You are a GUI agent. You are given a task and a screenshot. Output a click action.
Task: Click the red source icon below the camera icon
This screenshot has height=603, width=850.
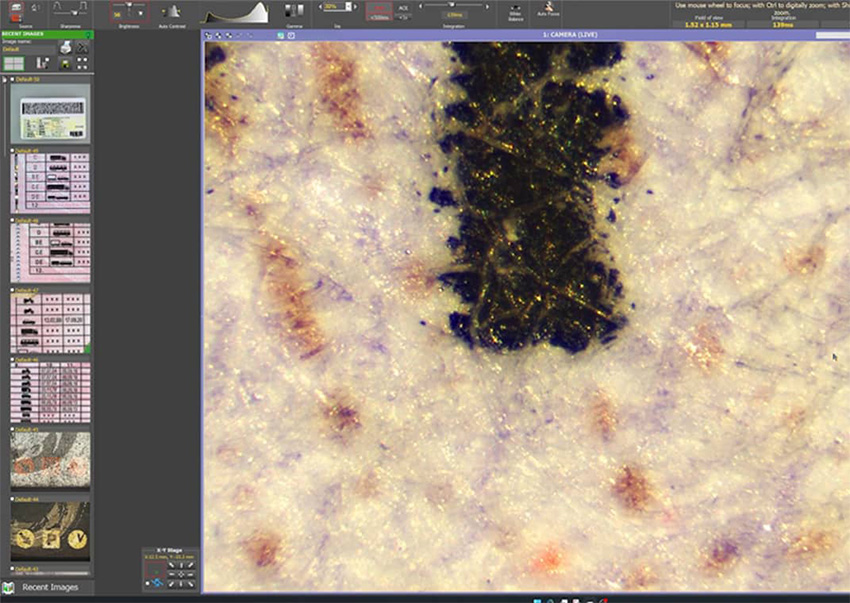point(16,18)
